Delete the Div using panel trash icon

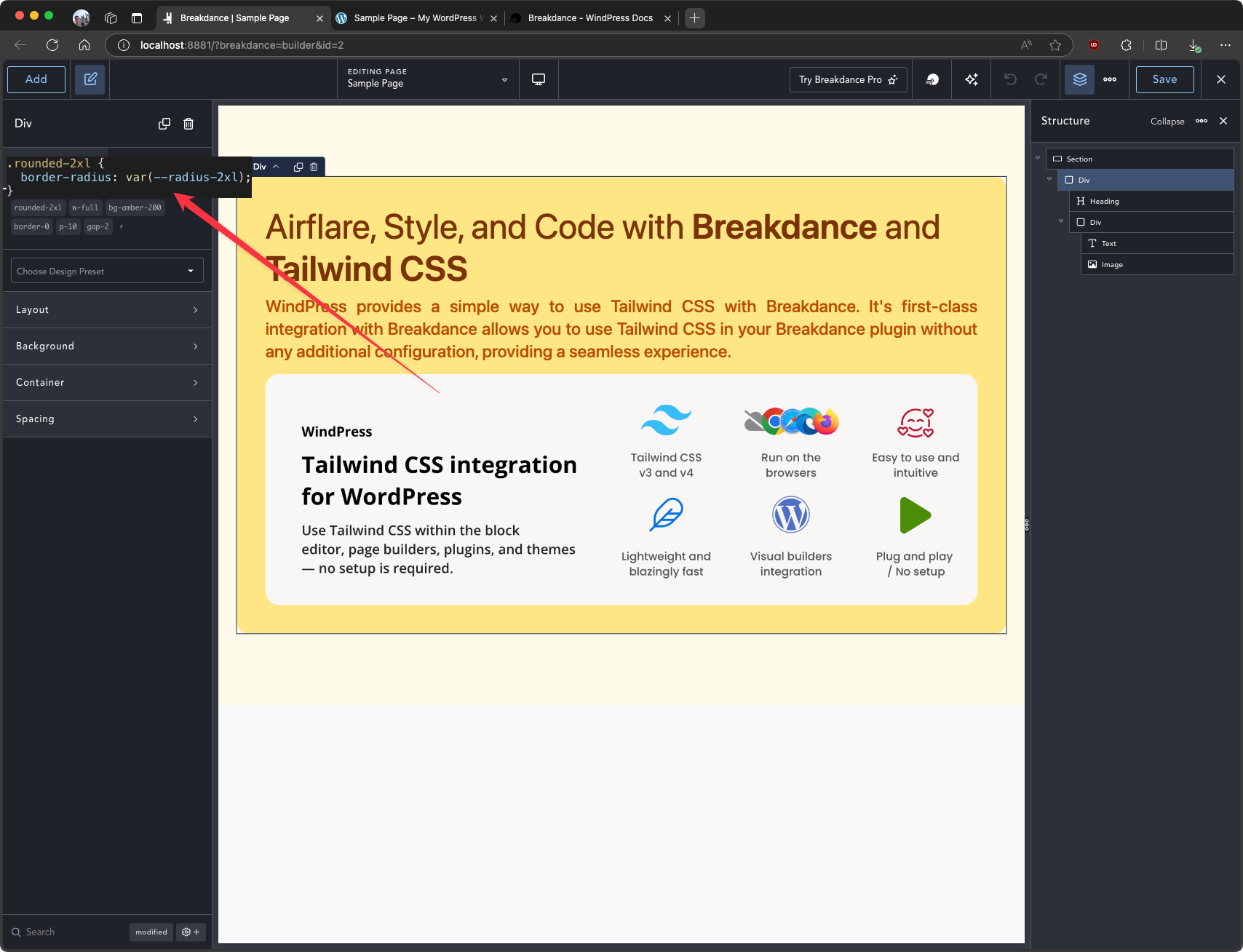(188, 124)
